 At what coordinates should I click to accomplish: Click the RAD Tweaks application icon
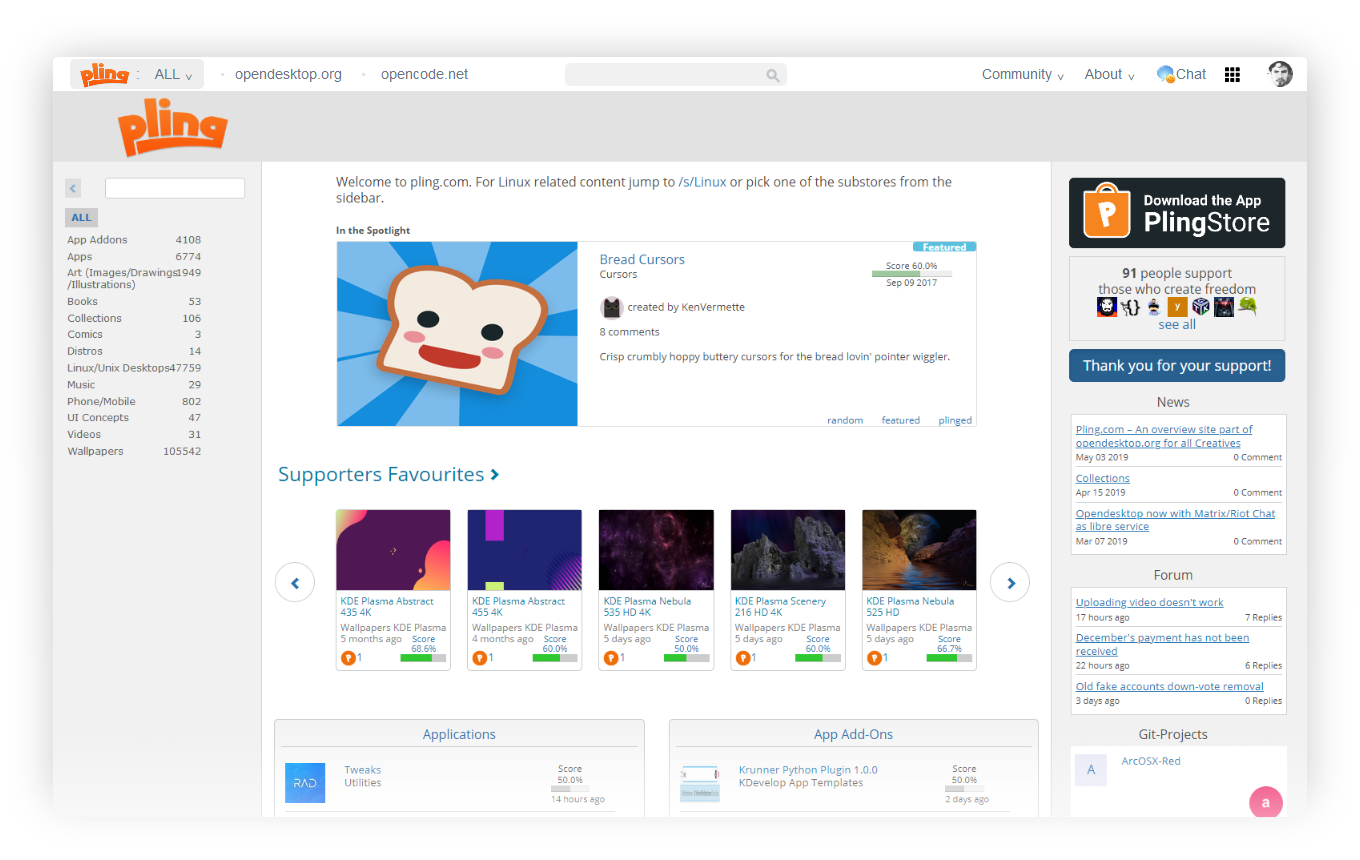[x=305, y=783]
